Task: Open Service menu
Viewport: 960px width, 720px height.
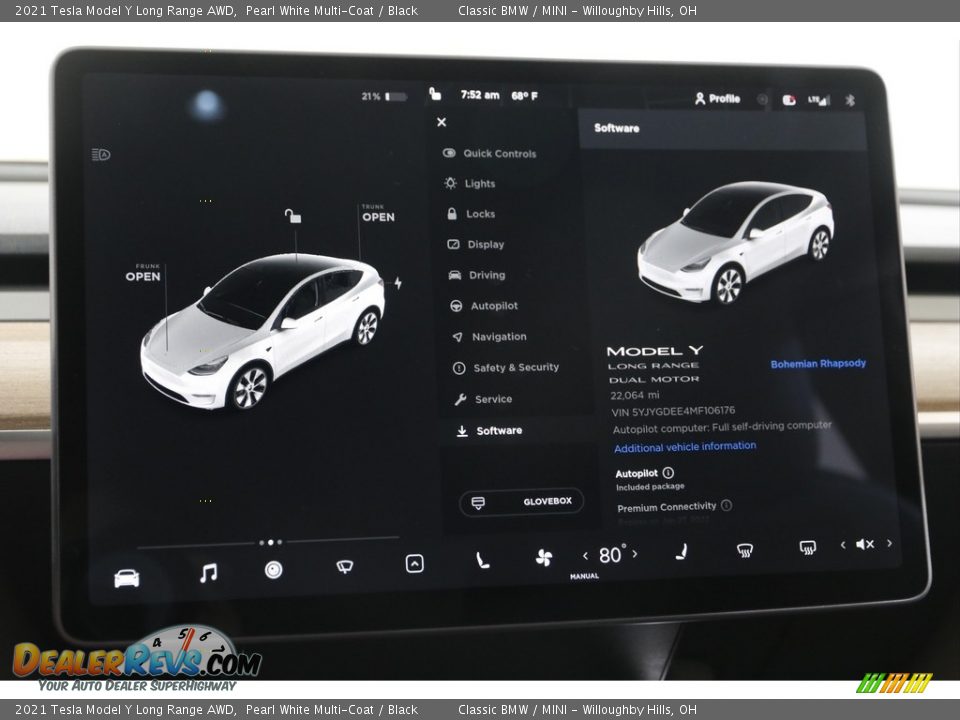Action: tap(483, 399)
